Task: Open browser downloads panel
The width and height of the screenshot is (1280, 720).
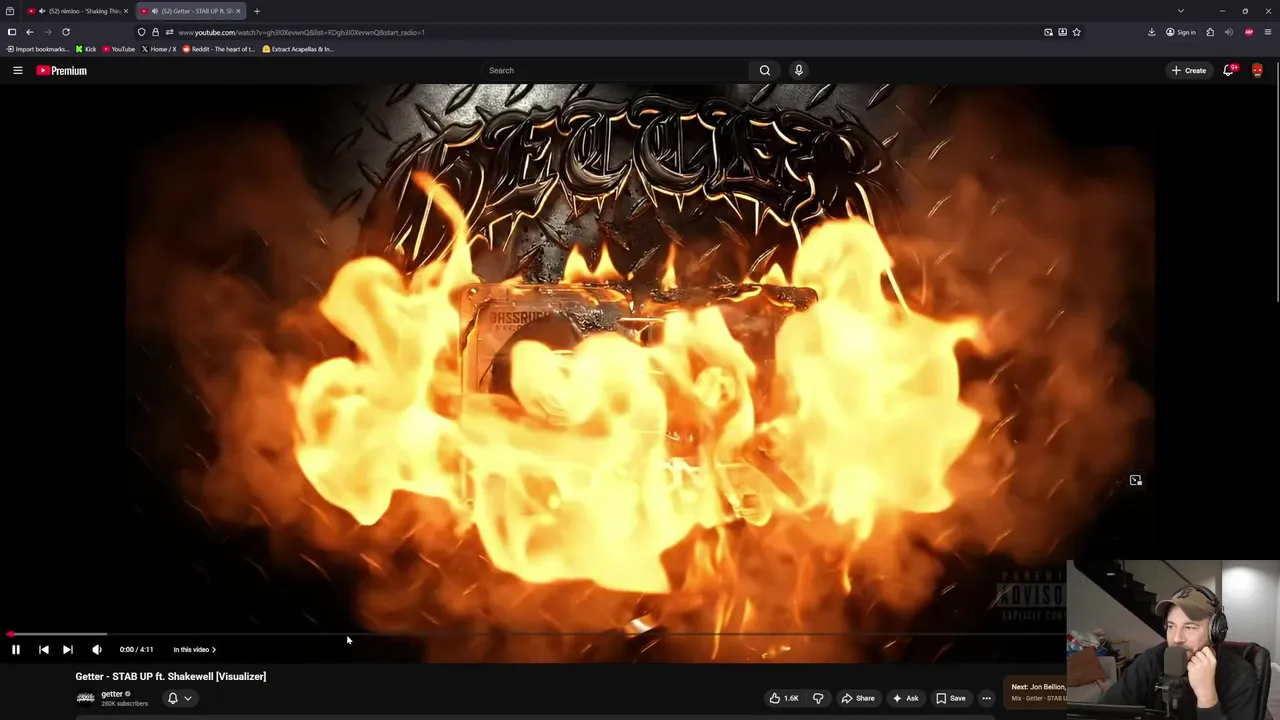Action: click(1151, 32)
